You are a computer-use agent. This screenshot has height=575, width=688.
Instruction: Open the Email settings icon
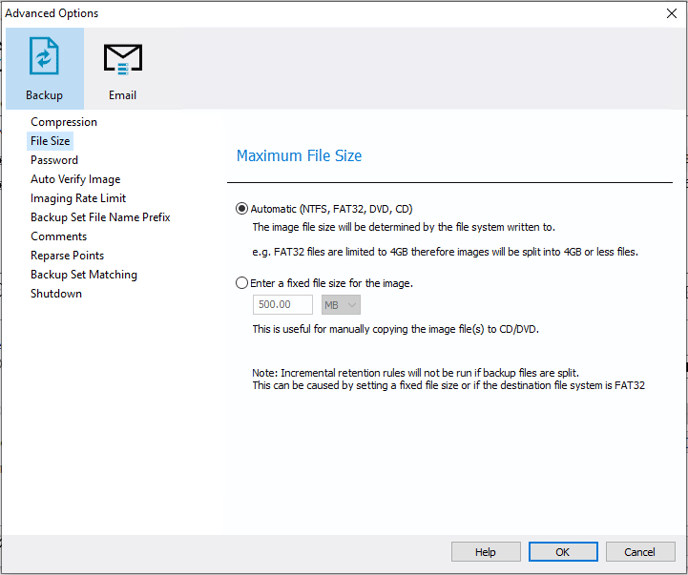(x=123, y=69)
